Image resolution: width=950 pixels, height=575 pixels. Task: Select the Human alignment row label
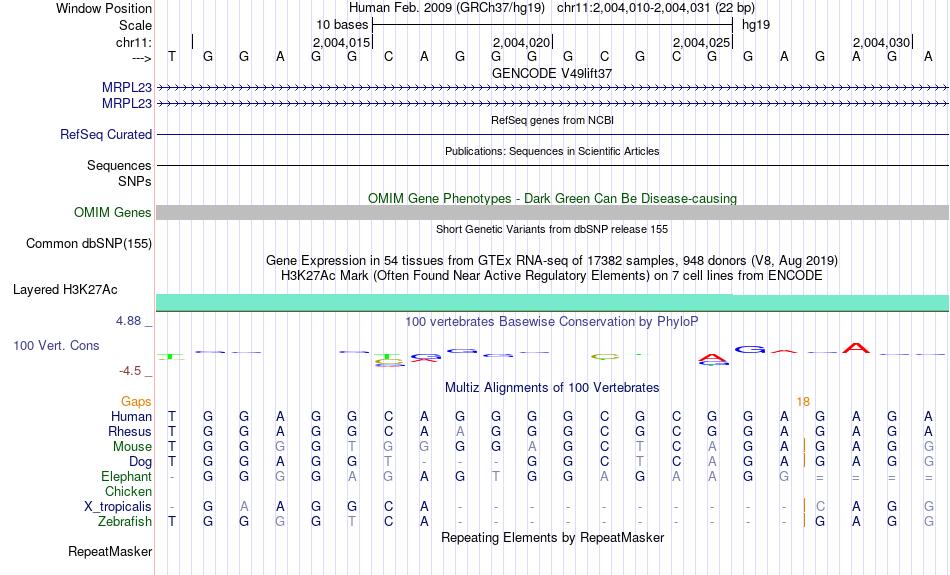point(131,416)
